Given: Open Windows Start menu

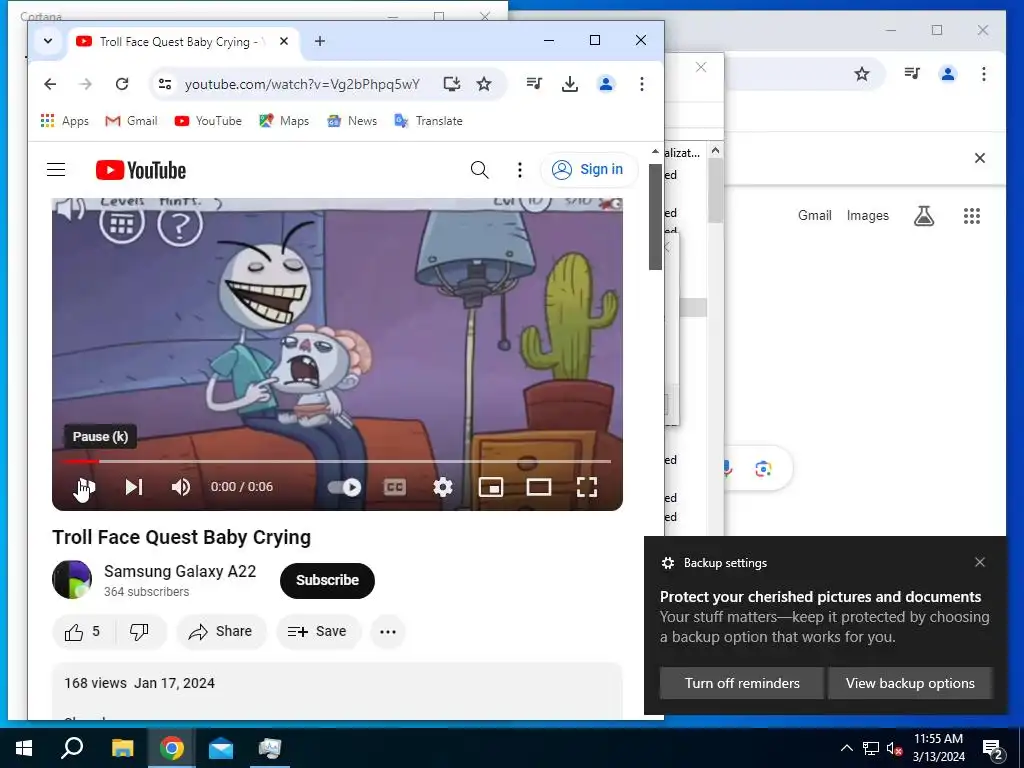Looking at the screenshot, I should pos(24,748).
